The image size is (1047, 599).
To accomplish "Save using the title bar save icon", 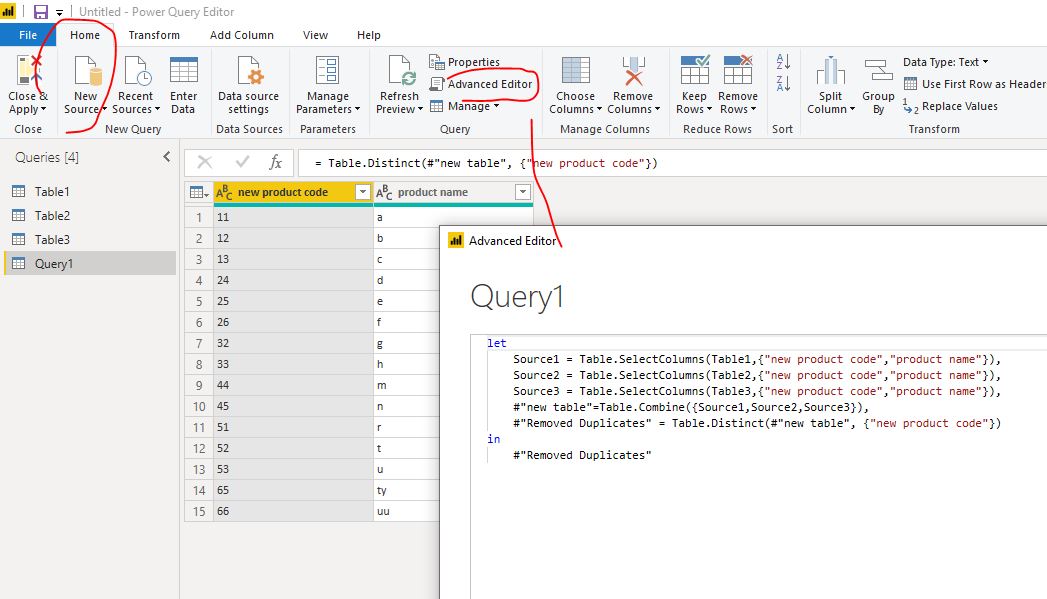I will click(41, 12).
